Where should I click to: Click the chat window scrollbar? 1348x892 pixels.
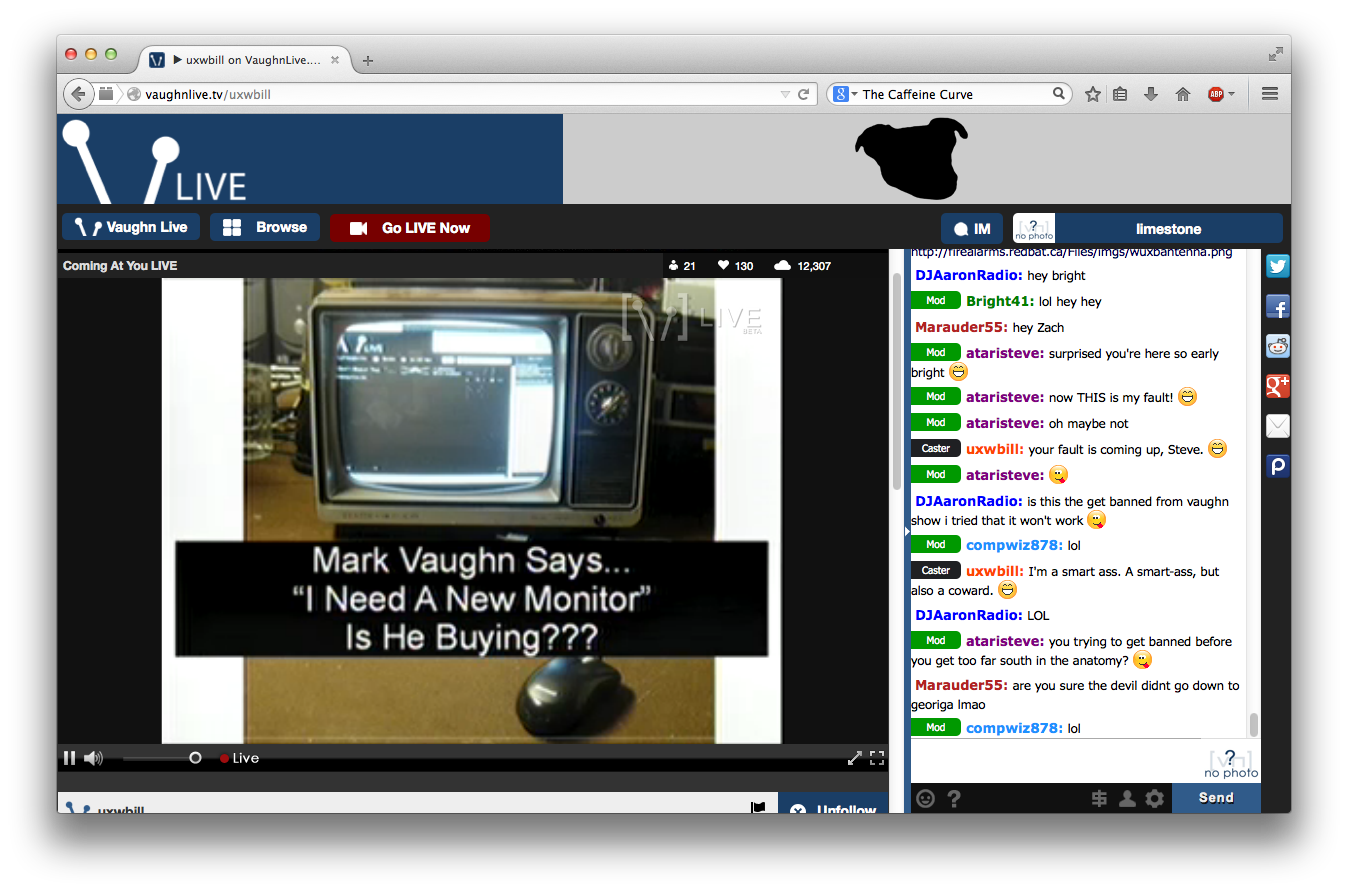pyautogui.click(x=1253, y=725)
